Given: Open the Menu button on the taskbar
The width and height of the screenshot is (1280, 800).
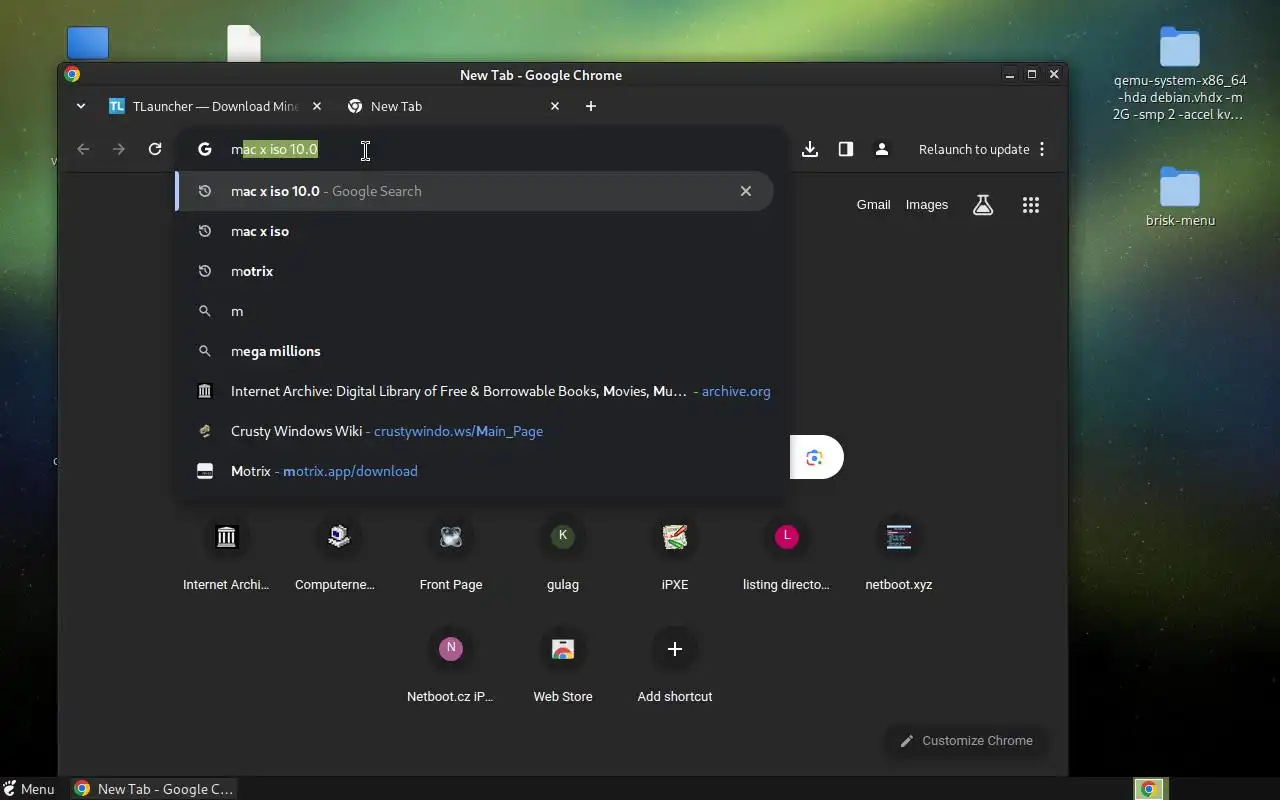Looking at the screenshot, I should (x=29, y=789).
